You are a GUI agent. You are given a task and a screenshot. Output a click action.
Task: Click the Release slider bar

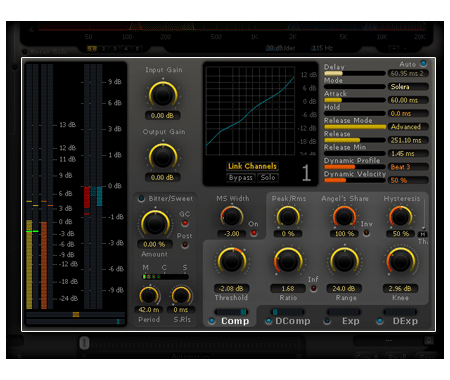[355, 140]
